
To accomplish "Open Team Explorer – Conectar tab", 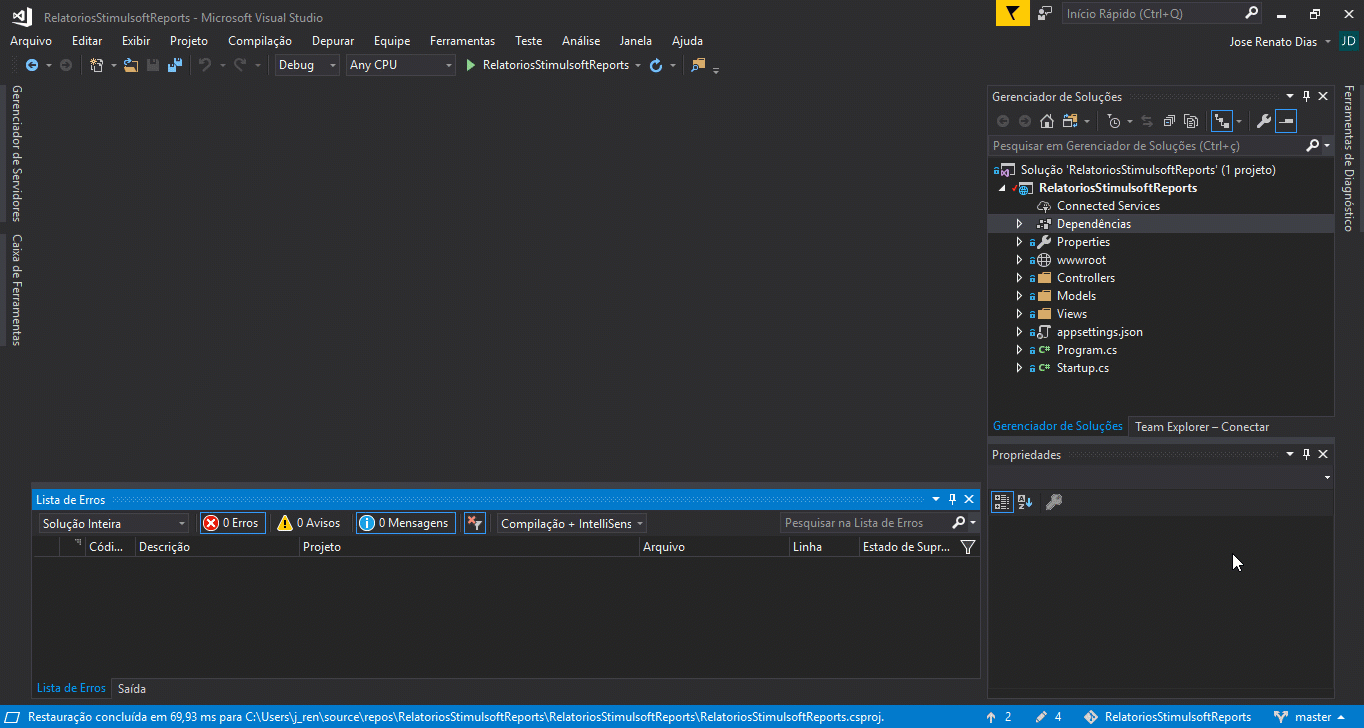I will coord(1201,427).
